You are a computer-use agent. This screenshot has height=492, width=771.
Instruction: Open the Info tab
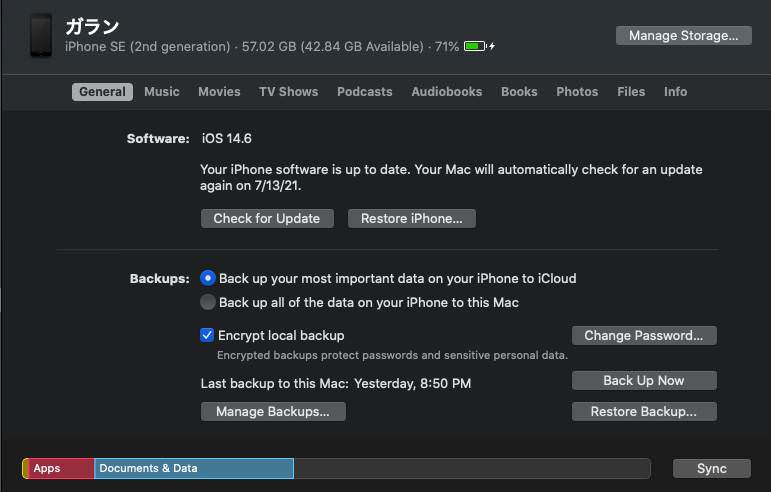click(676, 92)
